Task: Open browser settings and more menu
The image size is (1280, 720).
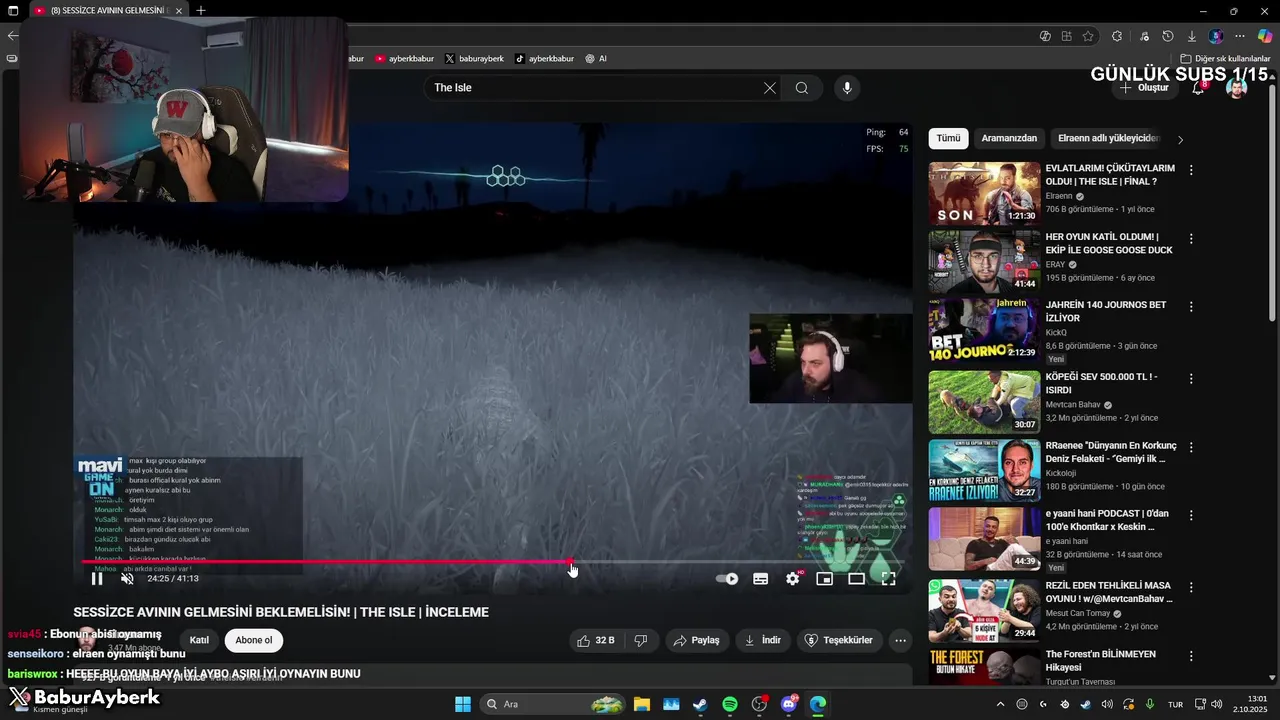Action: pyautogui.click(x=1240, y=36)
